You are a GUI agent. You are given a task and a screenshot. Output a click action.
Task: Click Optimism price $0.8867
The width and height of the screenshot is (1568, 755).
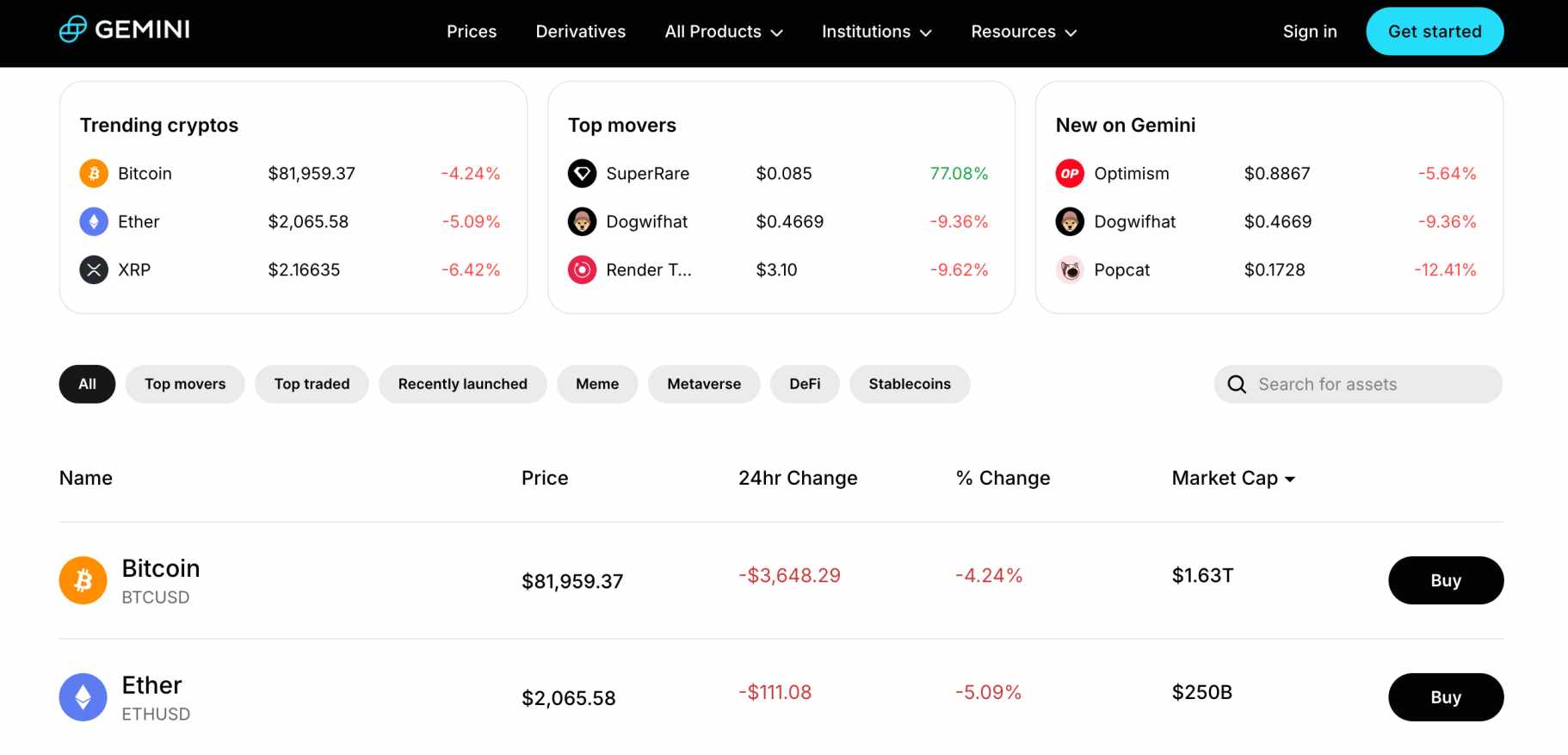point(1277,174)
